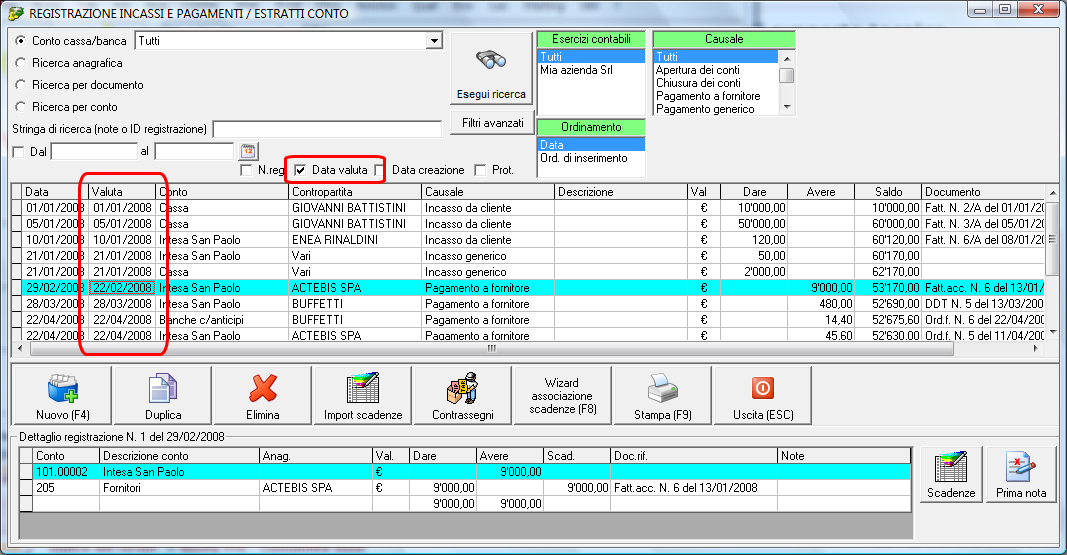This screenshot has width=1067, height=555.
Task: Select the ENEA RINALDINI row
Action: 528,240
